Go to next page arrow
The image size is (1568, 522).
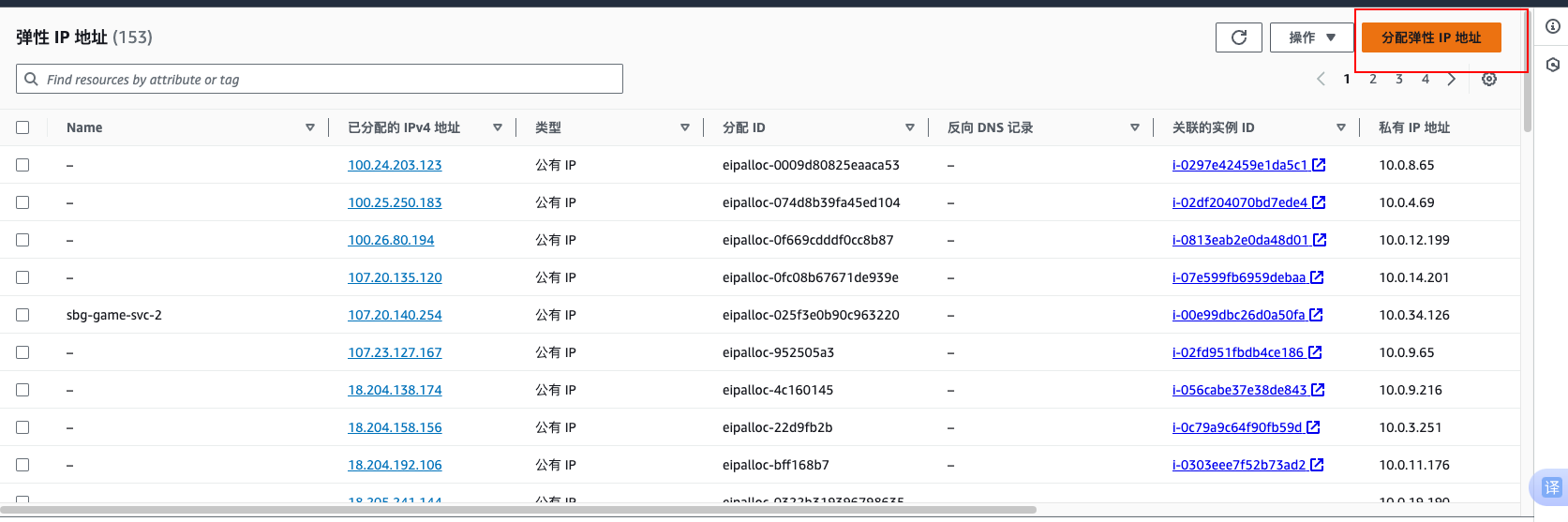point(1451,80)
